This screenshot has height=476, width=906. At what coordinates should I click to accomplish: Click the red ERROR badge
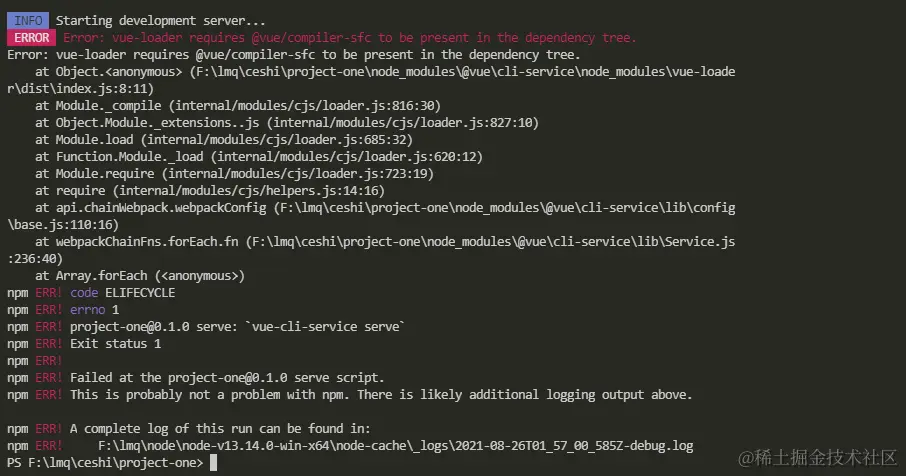pos(28,38)
